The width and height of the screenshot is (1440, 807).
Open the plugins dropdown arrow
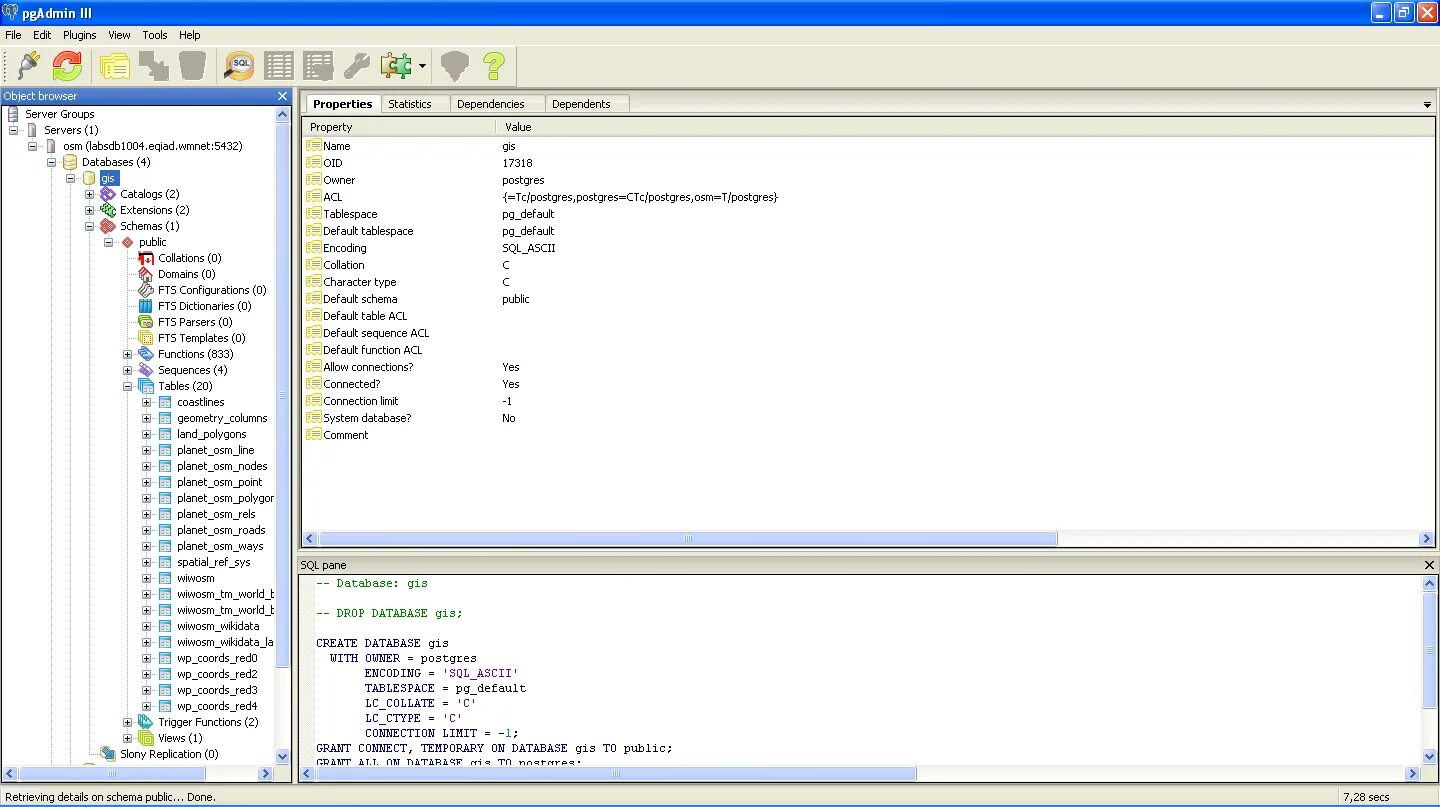(x=423, y=67)
